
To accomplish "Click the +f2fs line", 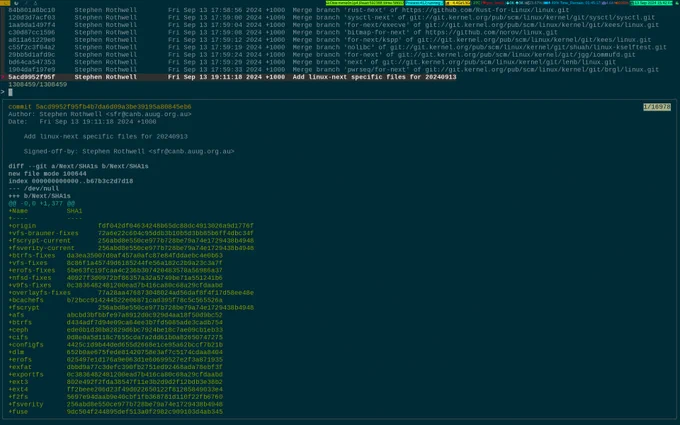I will (115, 397).
